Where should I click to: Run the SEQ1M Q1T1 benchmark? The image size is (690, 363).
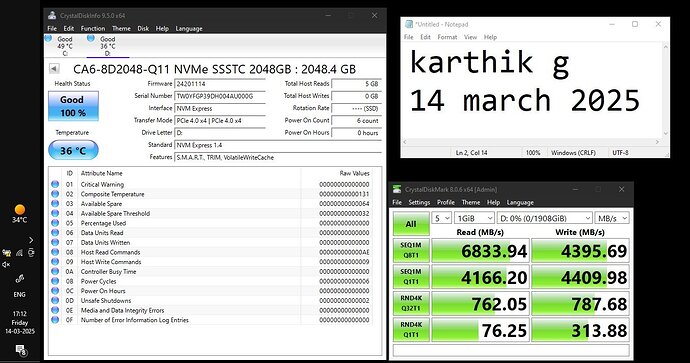tap(411, 276)
